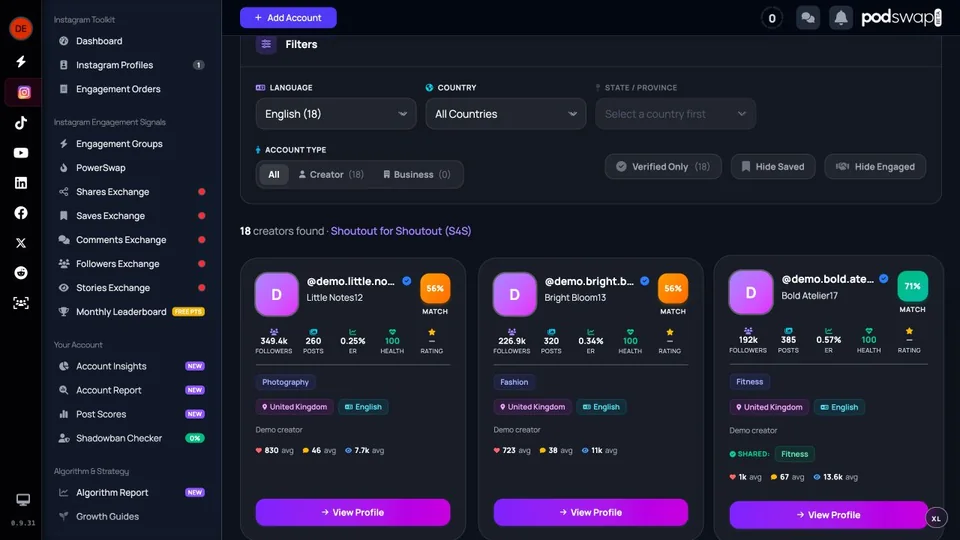Click the Shoutout for Shoutout (S4S) link
The height and width of the screenshot is (540, 960).
(401, 231)
